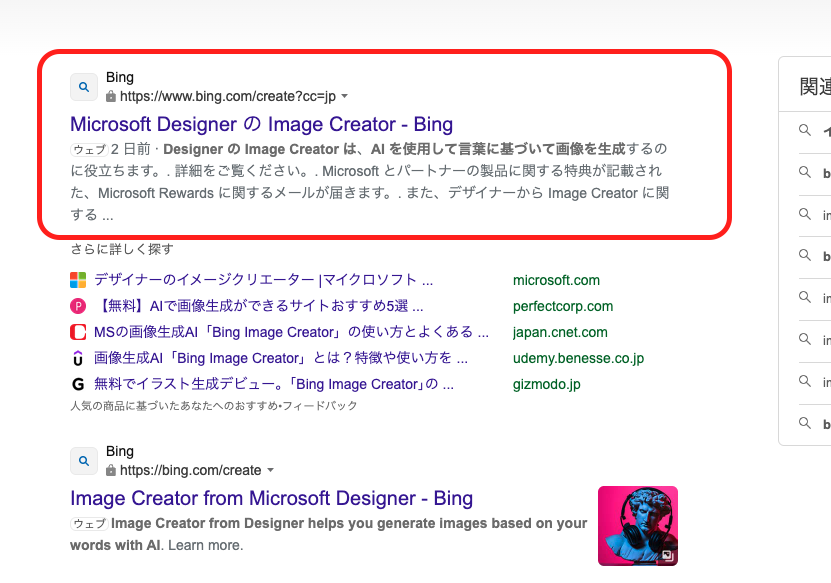Open the 'デザイナーのイメージクリエーター' Microsoft link
This screenshot has height=583, width=831.
[263, 280]
